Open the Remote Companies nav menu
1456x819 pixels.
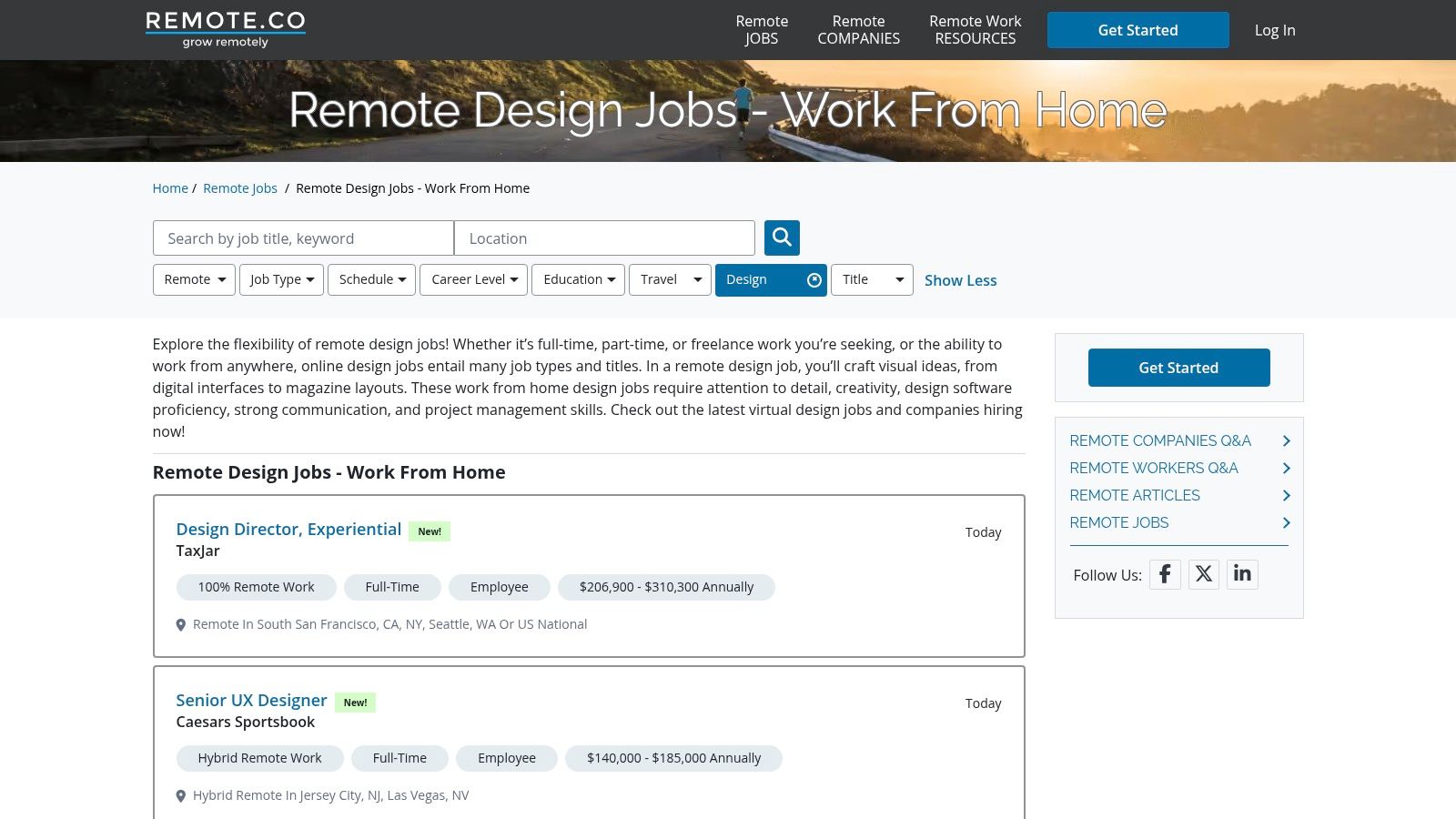pyautogui.click(x=858, y=30)
